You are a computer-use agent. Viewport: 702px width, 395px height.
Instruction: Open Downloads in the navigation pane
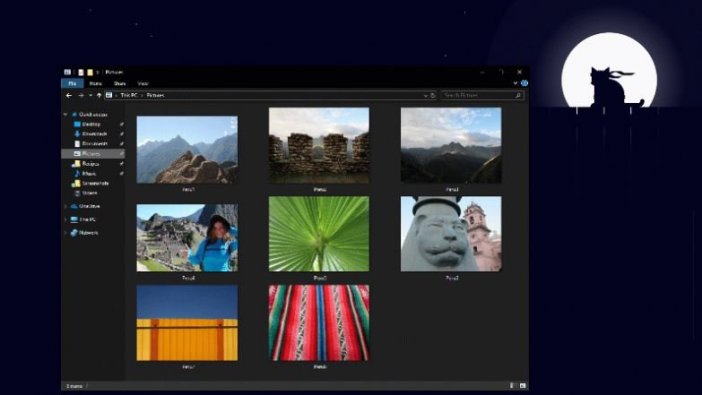[94, 134]
